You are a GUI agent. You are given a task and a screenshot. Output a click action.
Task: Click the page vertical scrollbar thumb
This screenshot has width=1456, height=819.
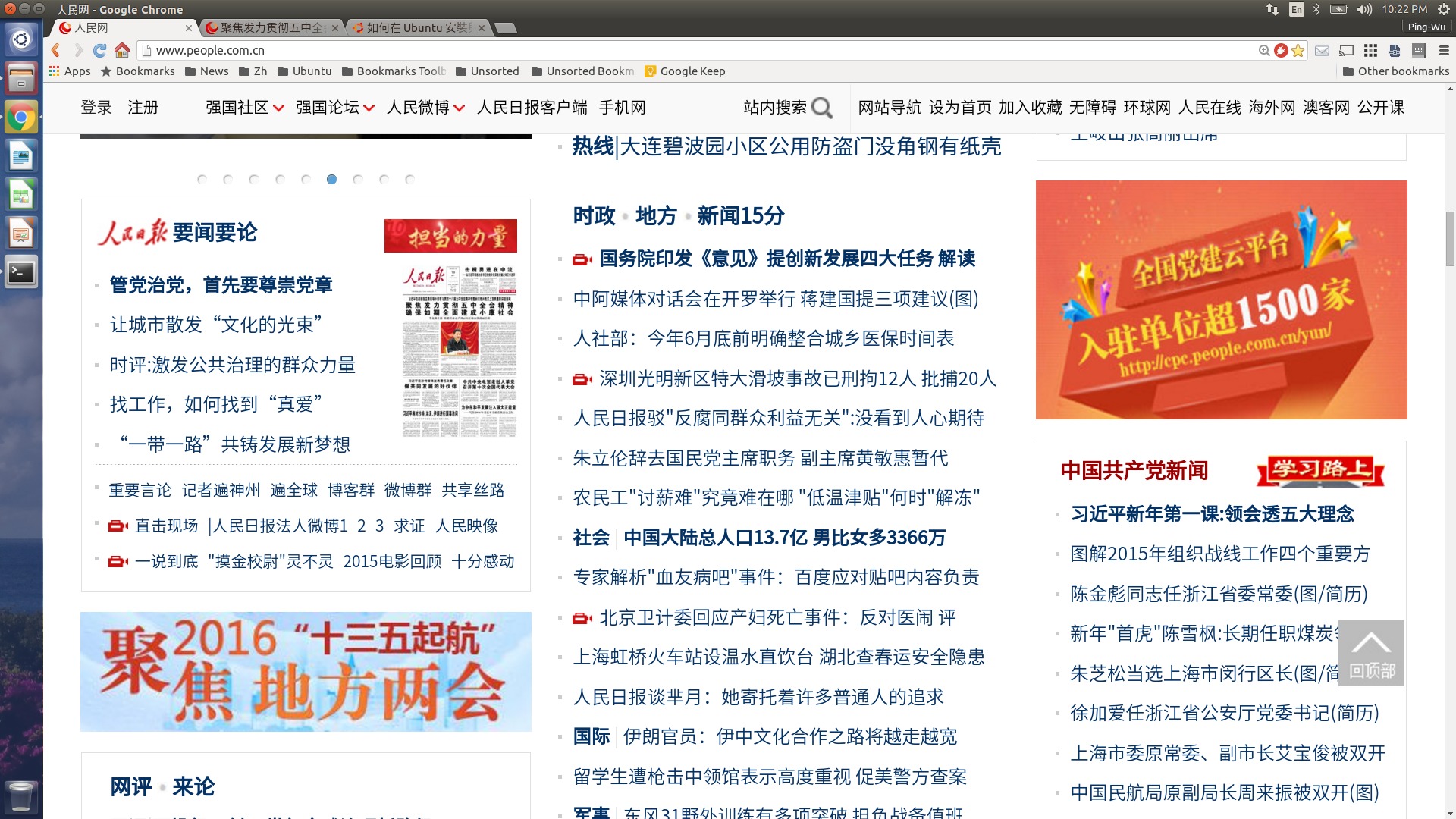coord(1450,238)
